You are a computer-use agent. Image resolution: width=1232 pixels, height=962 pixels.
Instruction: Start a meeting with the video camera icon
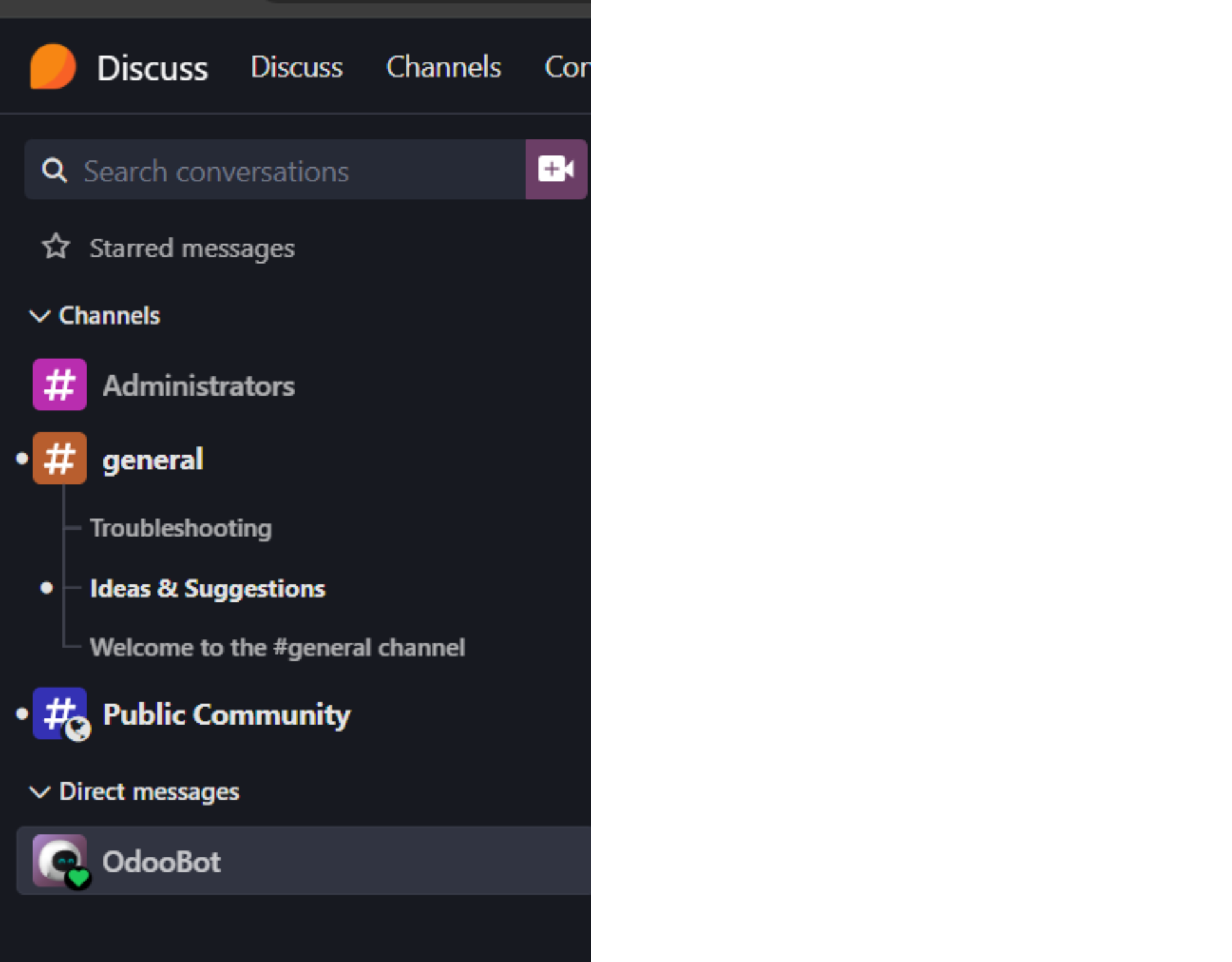tap(556, 169)
